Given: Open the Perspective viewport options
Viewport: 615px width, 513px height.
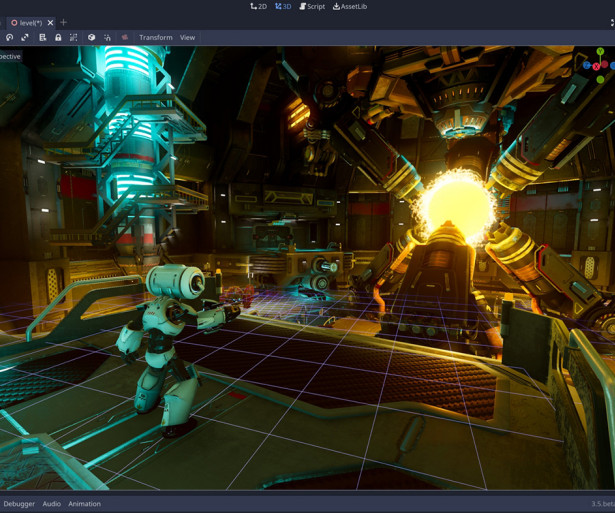Looking at the screenshot, I should 11,56.
